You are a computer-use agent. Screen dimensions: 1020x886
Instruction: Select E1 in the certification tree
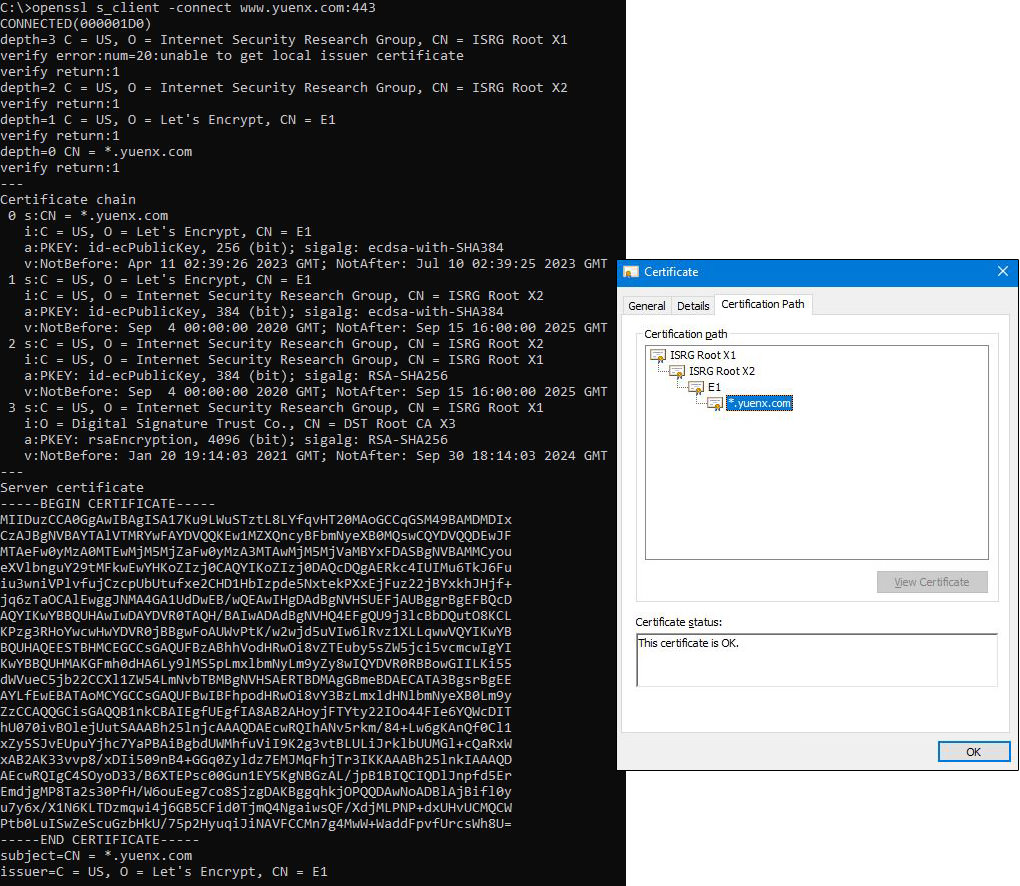(x=714, y=387)
